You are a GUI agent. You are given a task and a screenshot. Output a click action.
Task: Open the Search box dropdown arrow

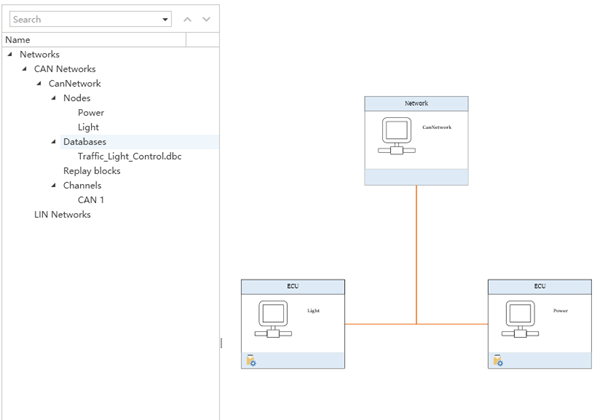(166, 19)
